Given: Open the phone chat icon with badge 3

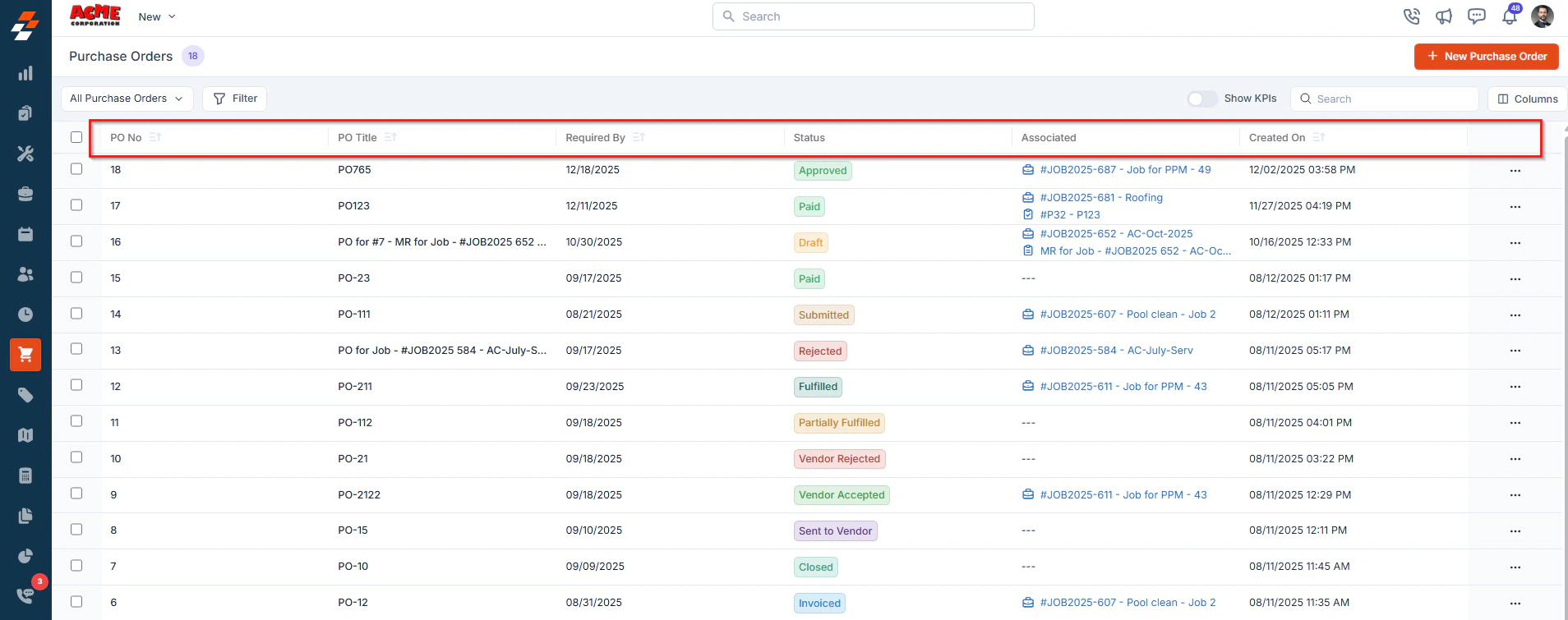Looking at the screenshot, I should (x=25, y=595).
